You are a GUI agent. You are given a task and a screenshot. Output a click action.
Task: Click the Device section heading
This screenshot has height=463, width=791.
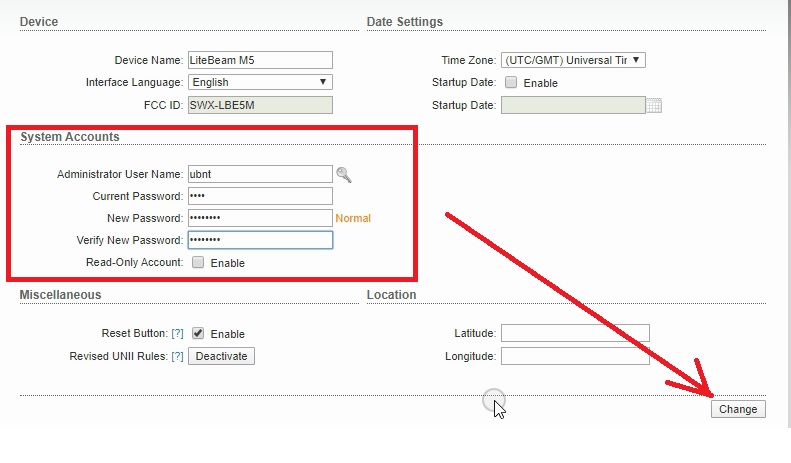[39, 22]
